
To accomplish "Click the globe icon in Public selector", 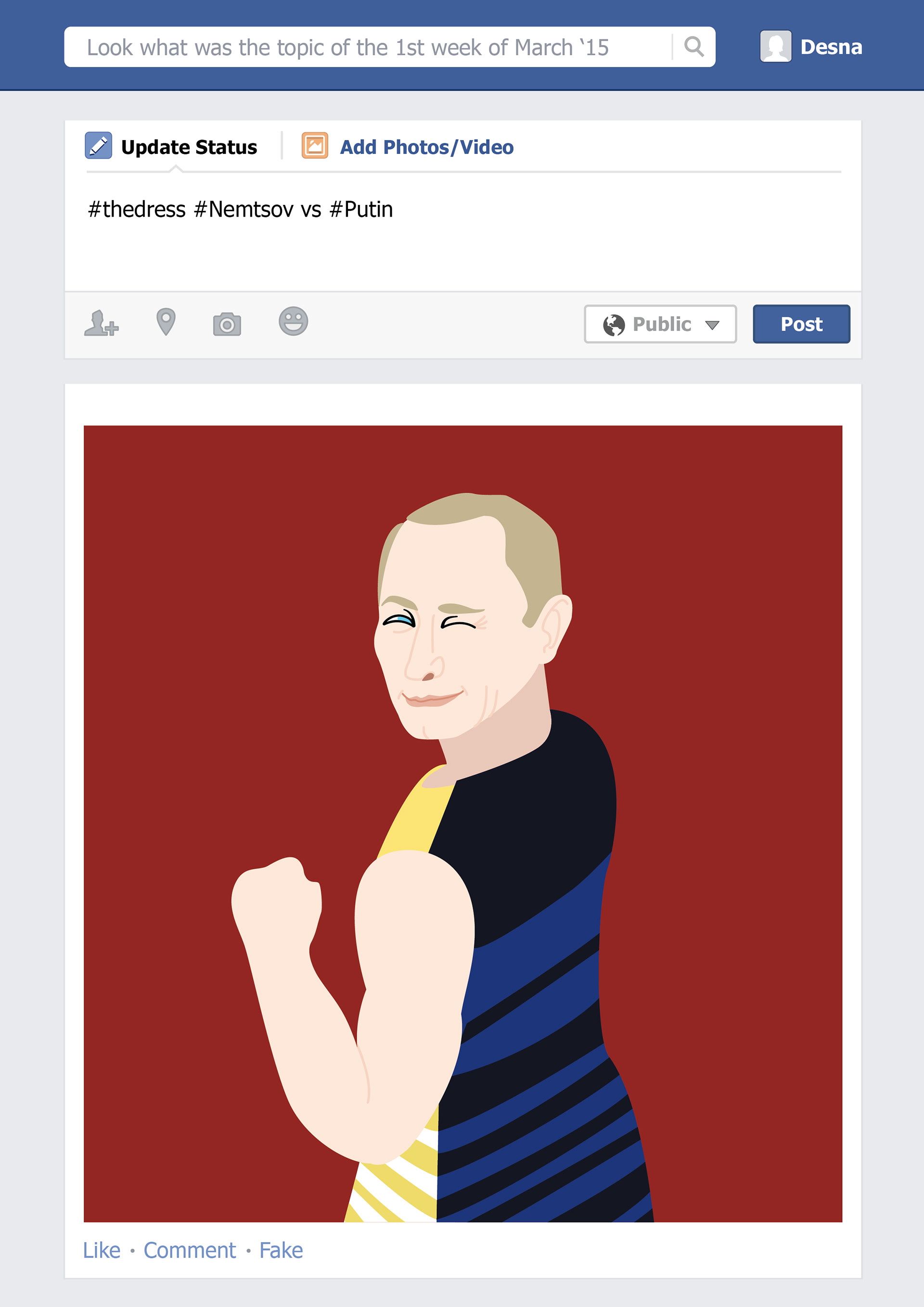I will click(614, 324).
